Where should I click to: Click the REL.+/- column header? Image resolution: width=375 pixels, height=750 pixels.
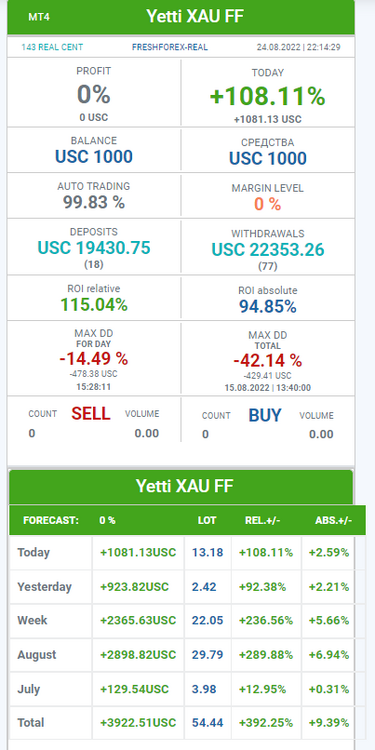260,520
